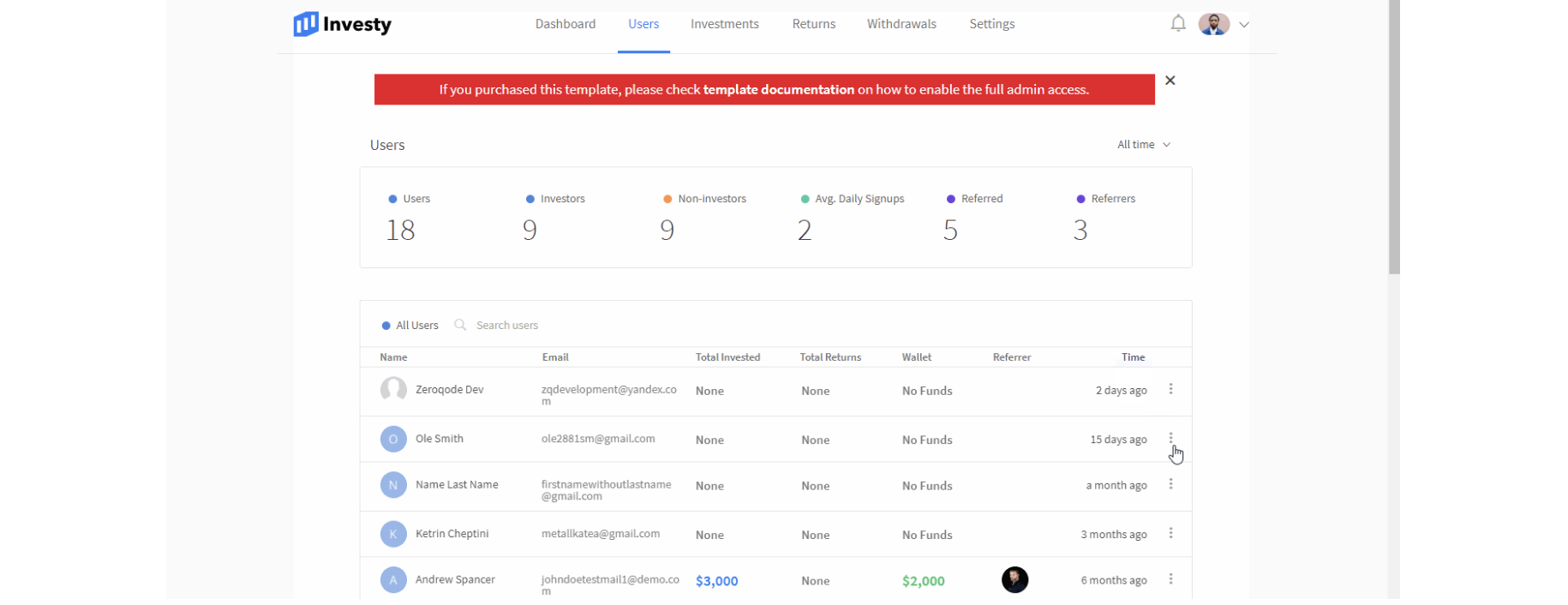Click the page vertical scrollbar
Viewport: 1568px width, 605px height.
pos(1394,137)
